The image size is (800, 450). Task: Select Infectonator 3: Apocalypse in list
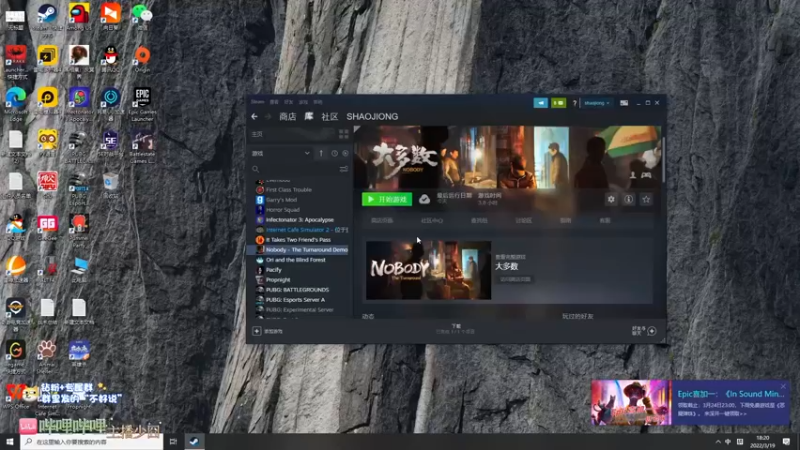click(299, 220)
